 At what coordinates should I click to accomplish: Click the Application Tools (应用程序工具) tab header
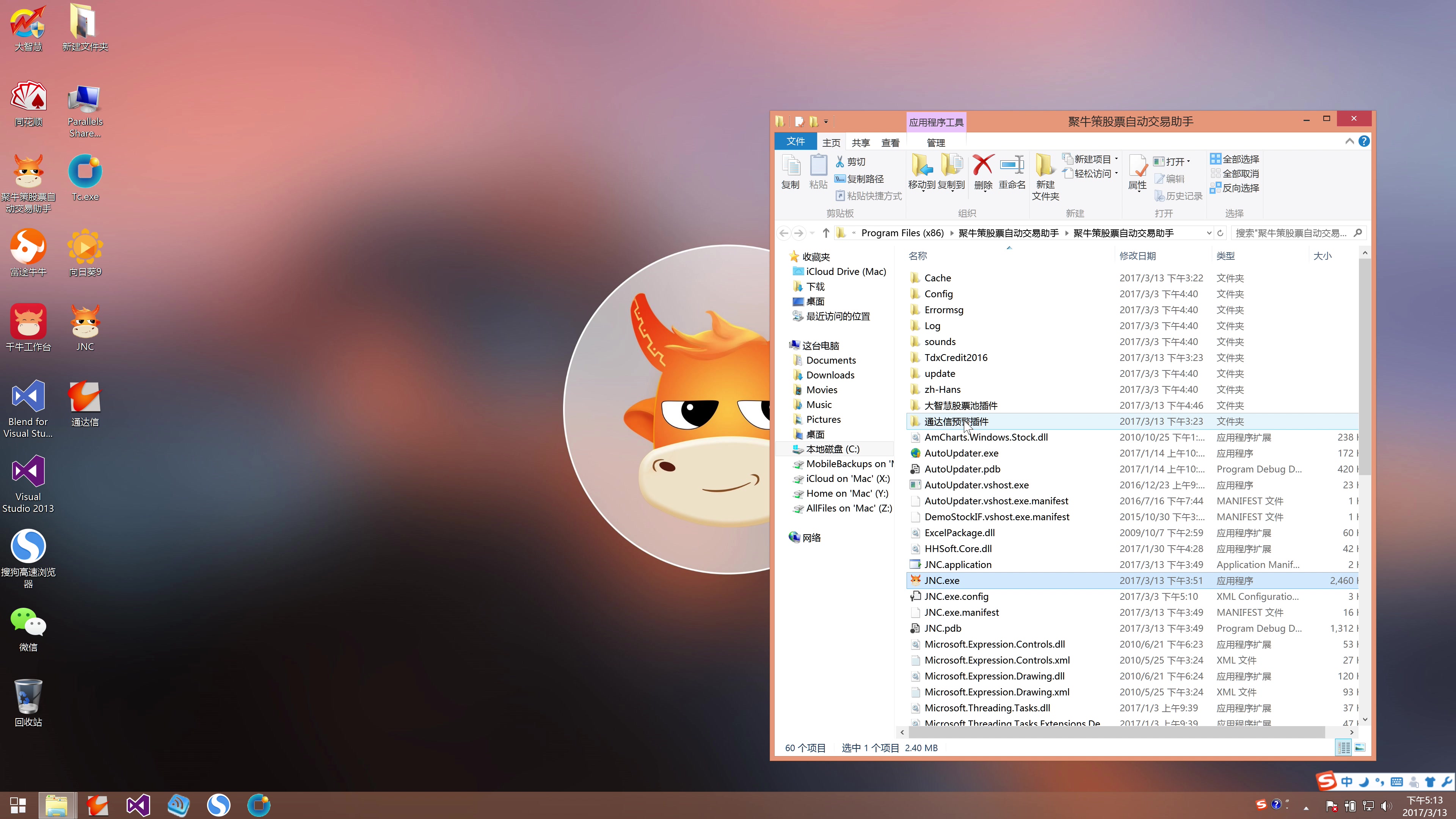(936, 122)
